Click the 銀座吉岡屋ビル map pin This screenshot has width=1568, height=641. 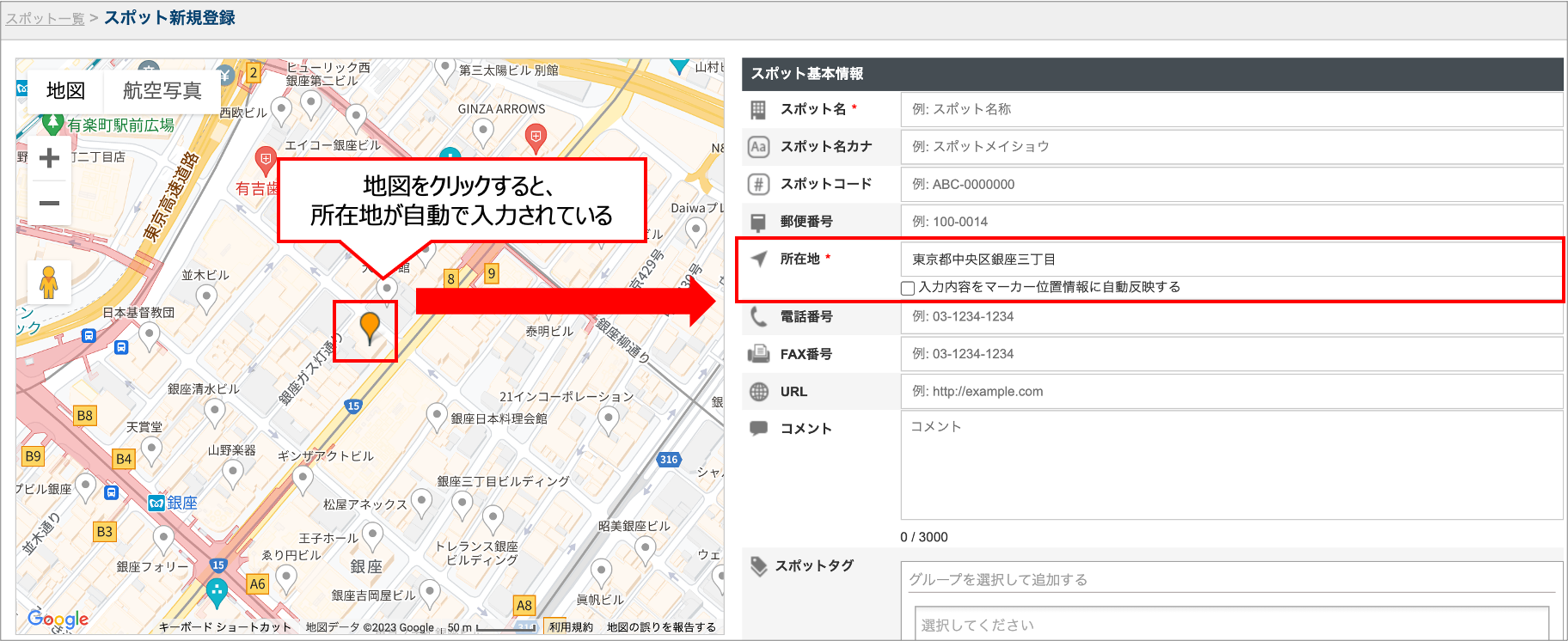pyautogui.click(x=430, y=593)
